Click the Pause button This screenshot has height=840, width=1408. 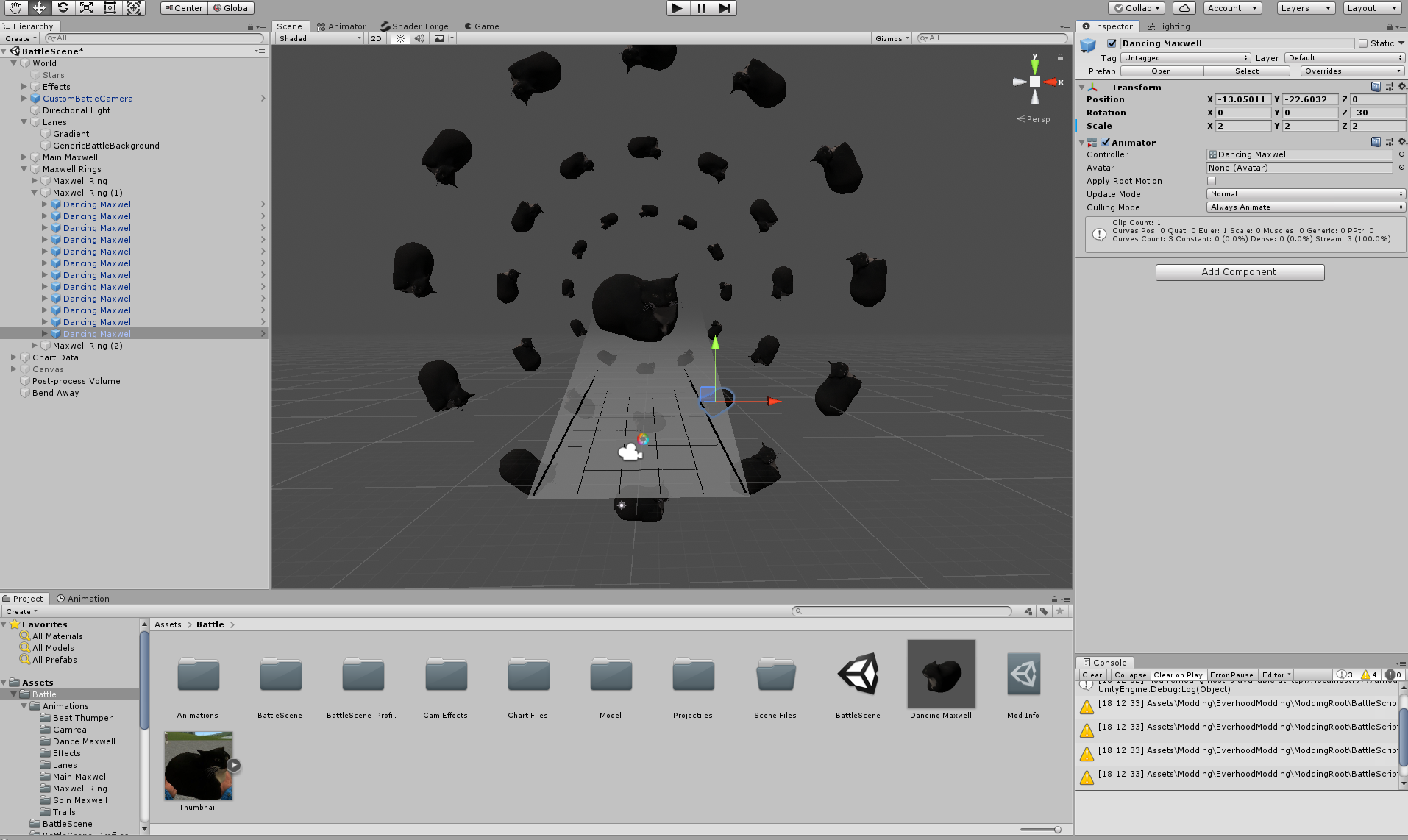pyautogui.click(x=701, y=8)
